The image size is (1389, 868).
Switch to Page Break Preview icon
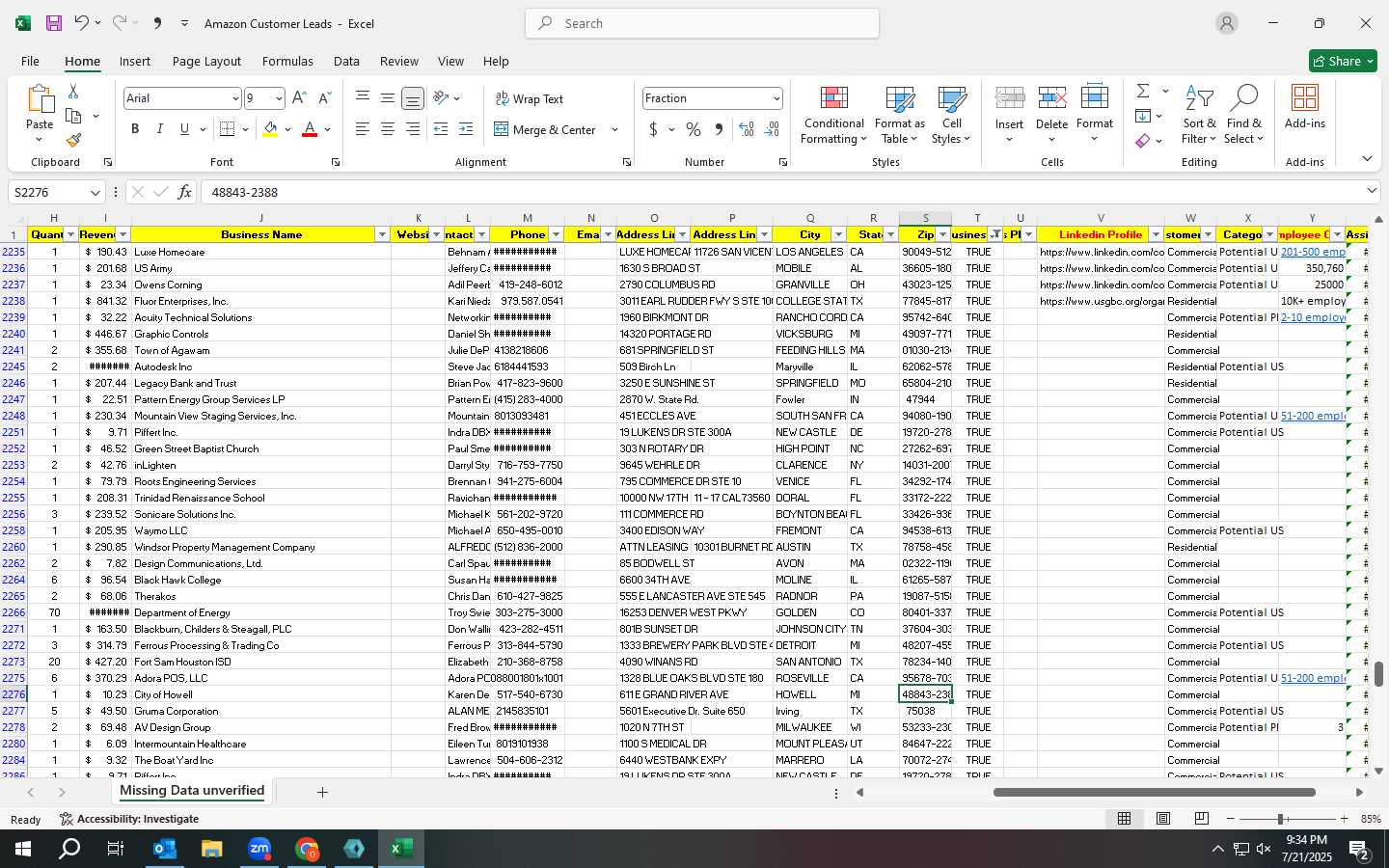[x=1202, y=819]
